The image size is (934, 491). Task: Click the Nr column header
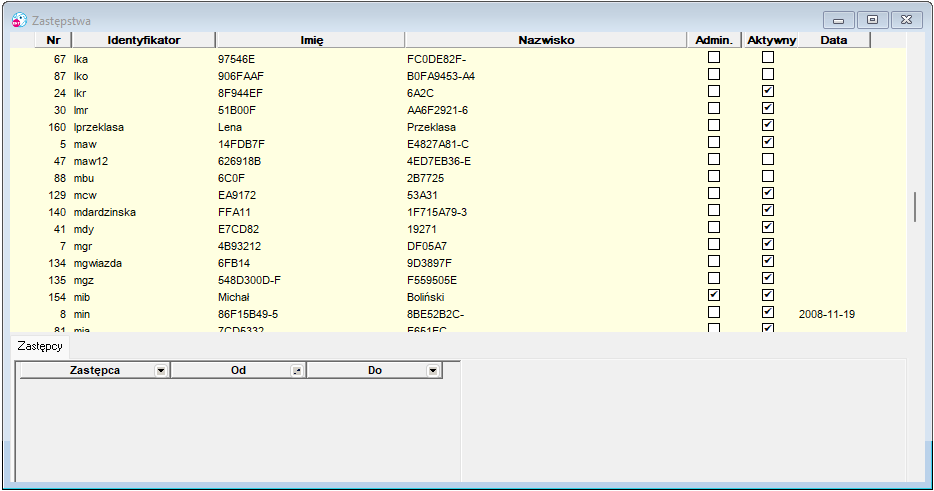click(53, 40)
